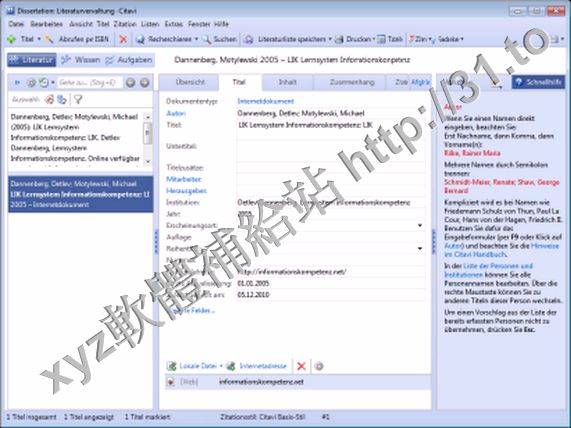Click the Web attachment row icon
This screenshot has height=428, width=571.
[x=170, y=382]
